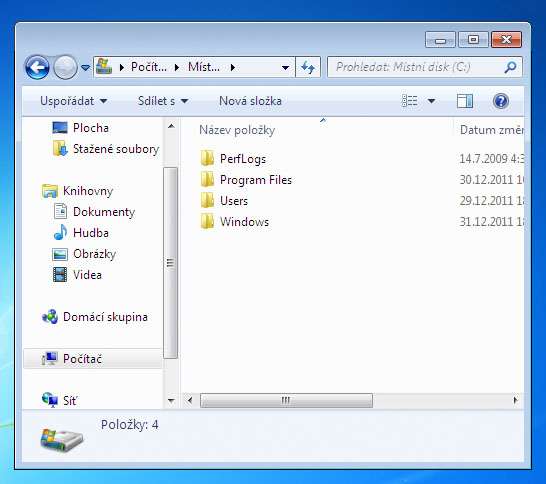Open address bar history dropdown

pos(285,68)
